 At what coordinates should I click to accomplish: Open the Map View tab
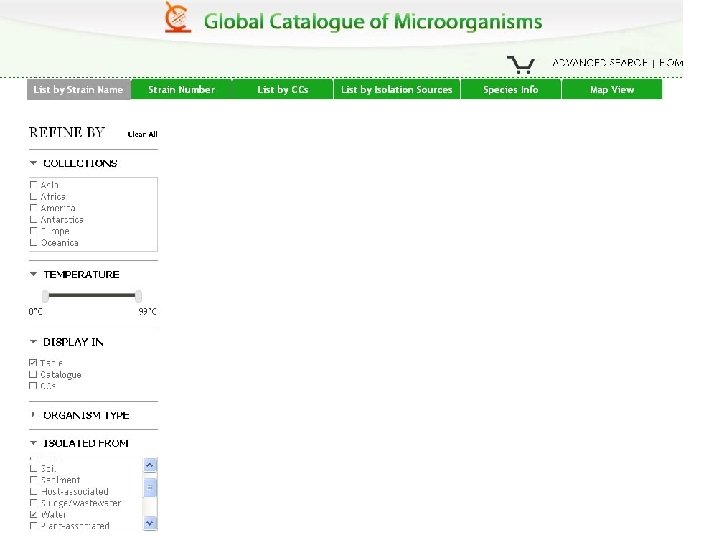tap(611, 90)
